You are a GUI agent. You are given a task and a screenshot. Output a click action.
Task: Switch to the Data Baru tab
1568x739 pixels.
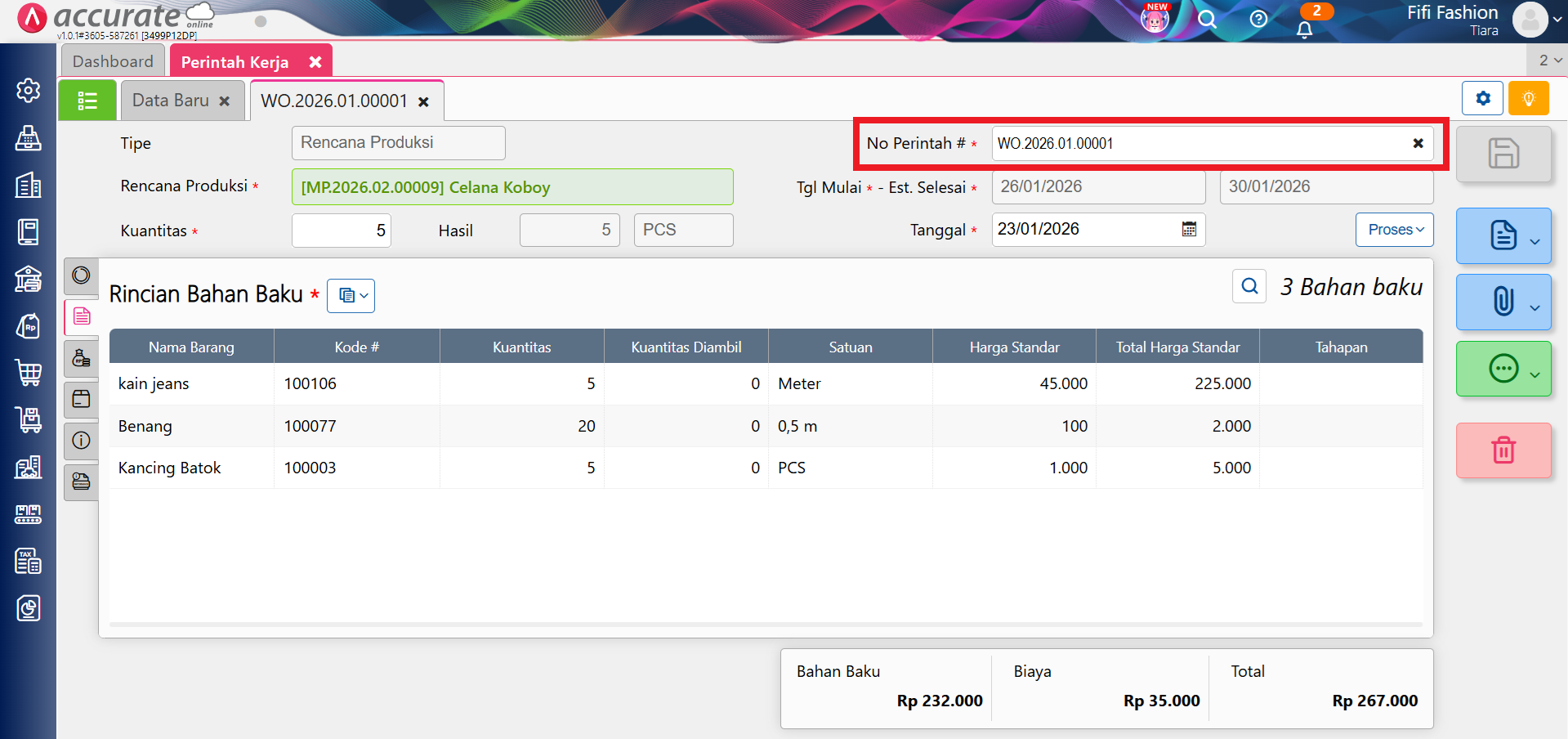pos(171,101)
